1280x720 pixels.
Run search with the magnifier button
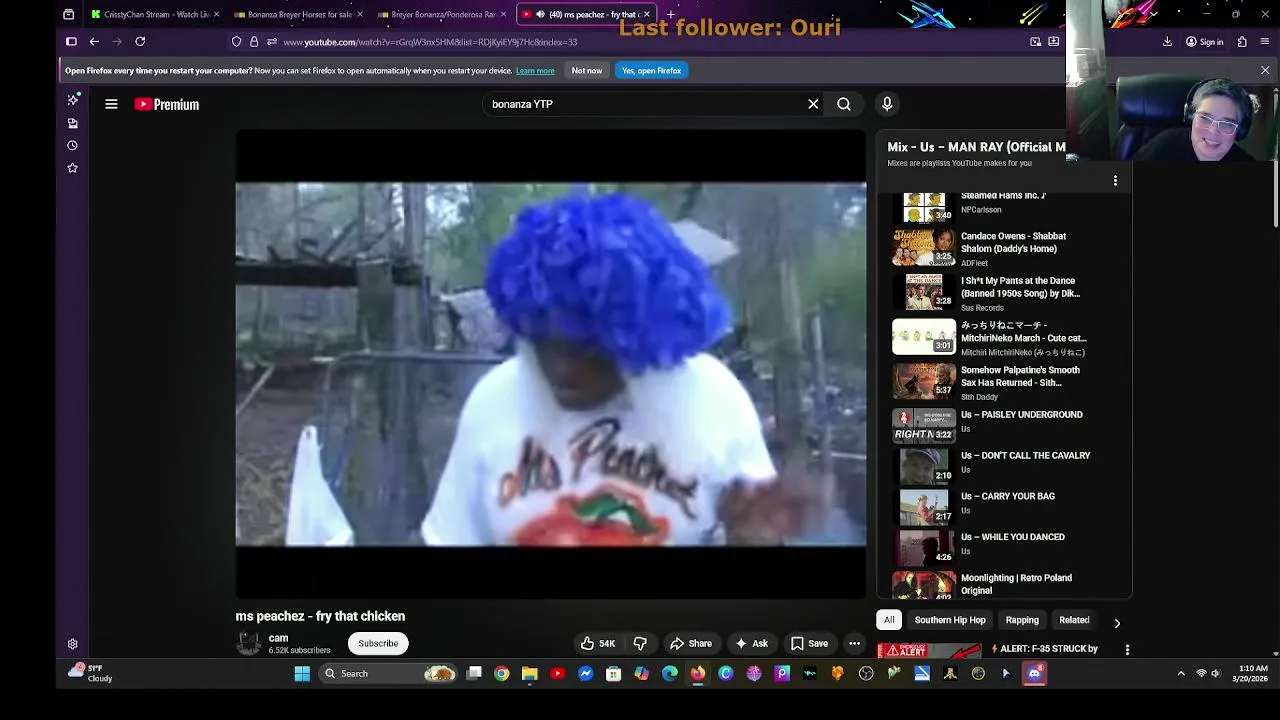click(844, 104)
